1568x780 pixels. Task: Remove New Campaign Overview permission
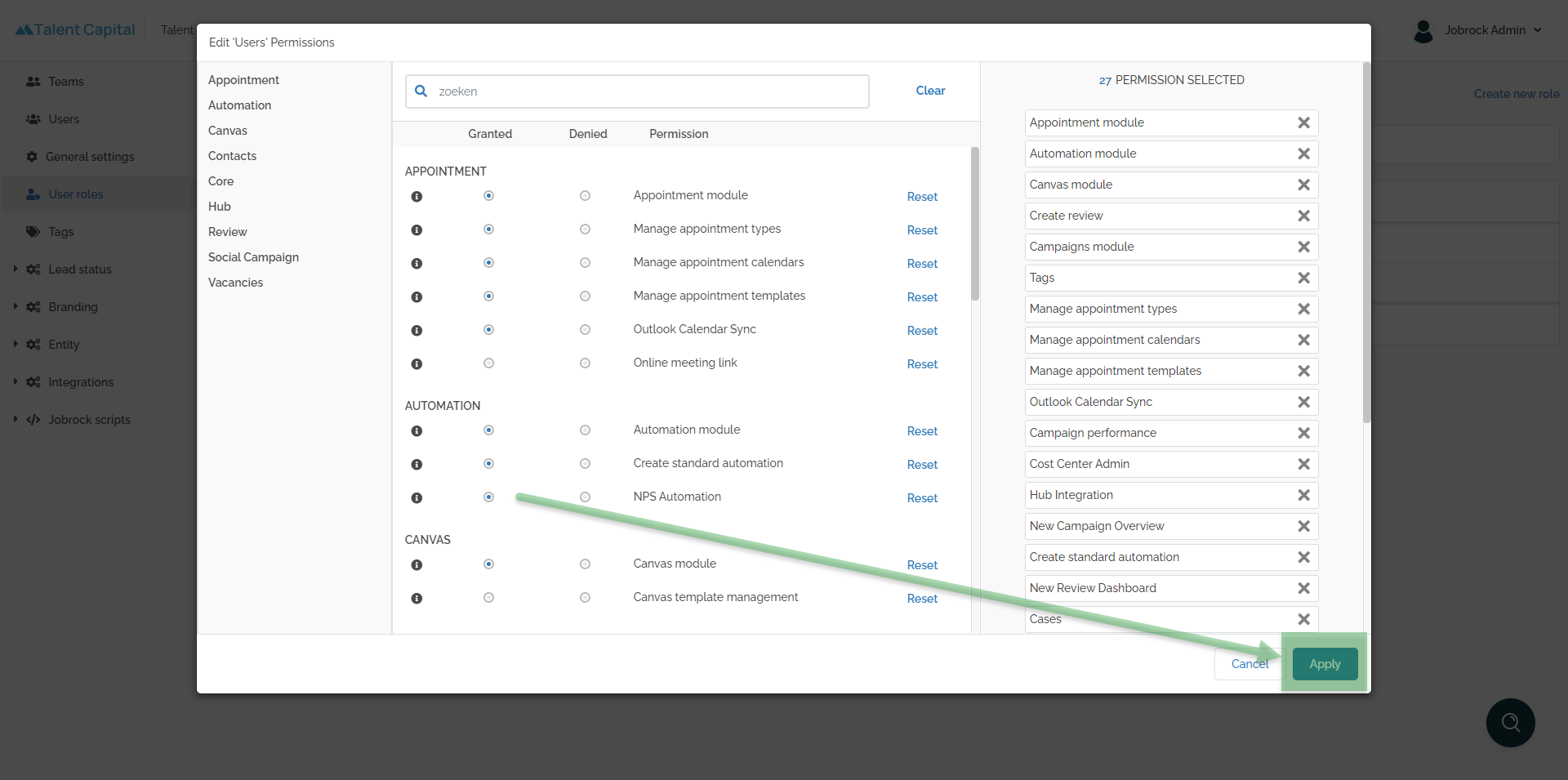coord(1303,526)
